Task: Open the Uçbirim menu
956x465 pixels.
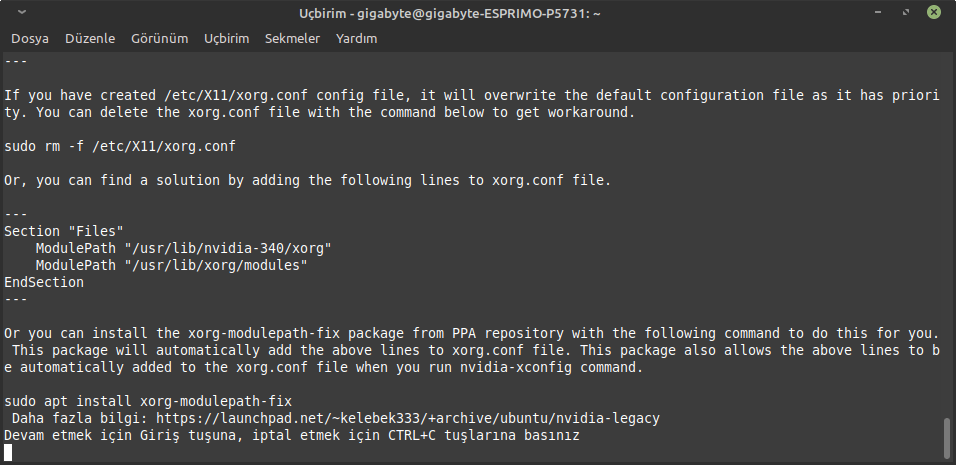Action: pos(226,39)
